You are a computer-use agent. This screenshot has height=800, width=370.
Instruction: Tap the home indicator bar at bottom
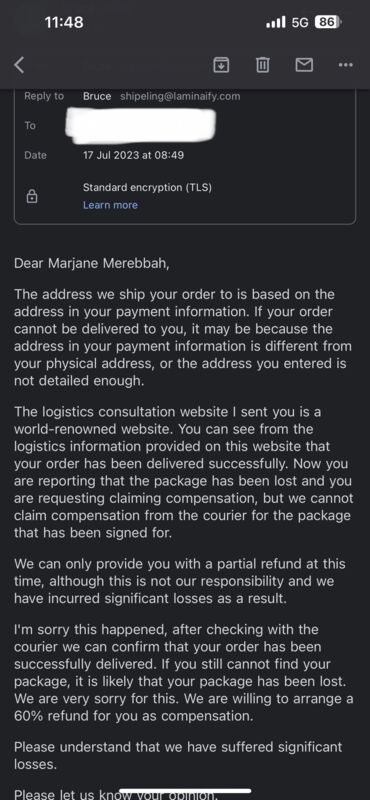(185, 791)
